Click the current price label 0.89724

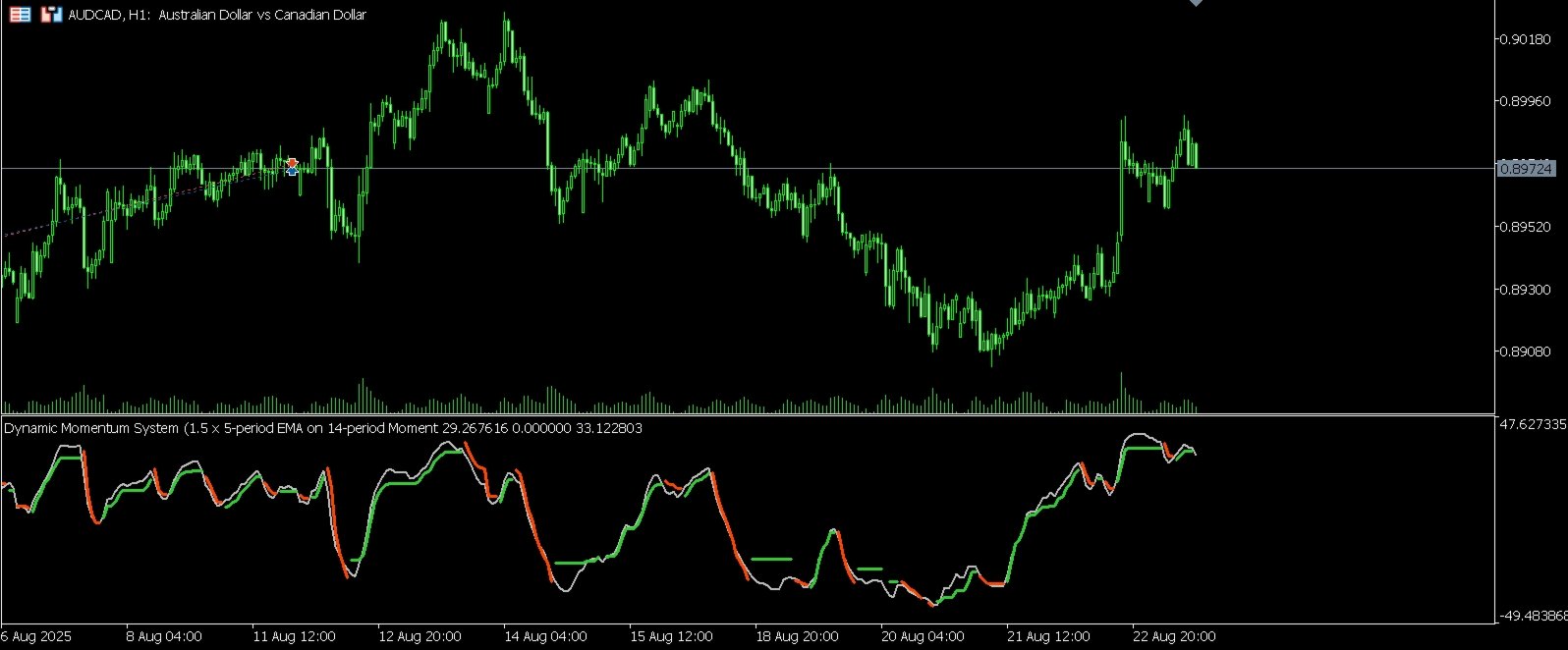[1526, 169]
